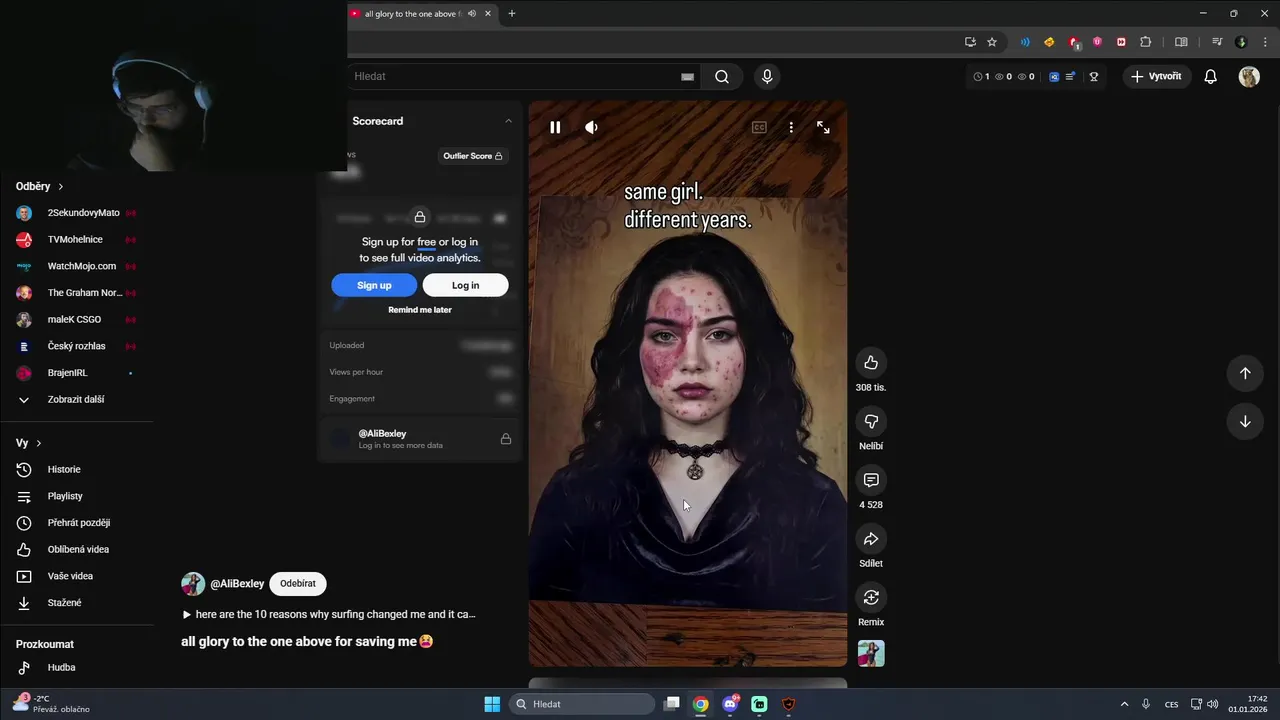Click the blue extension icon in stats bar

pyautogui.click(x=1054, y=76)
